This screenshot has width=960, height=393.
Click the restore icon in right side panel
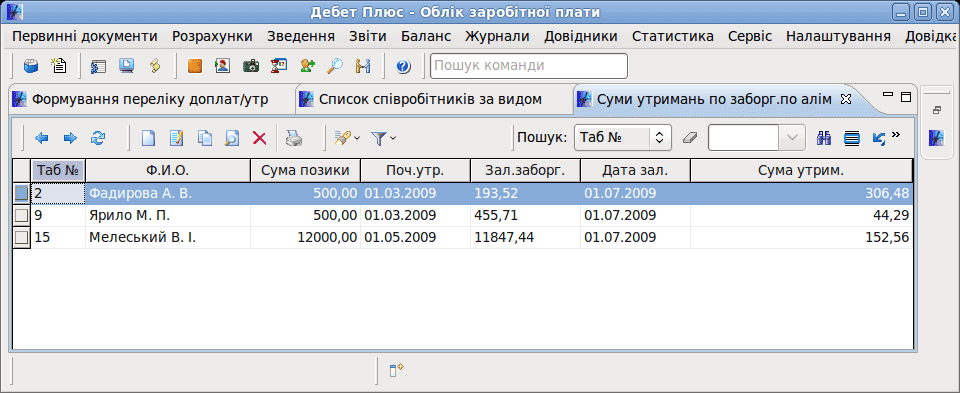[936, 110]
